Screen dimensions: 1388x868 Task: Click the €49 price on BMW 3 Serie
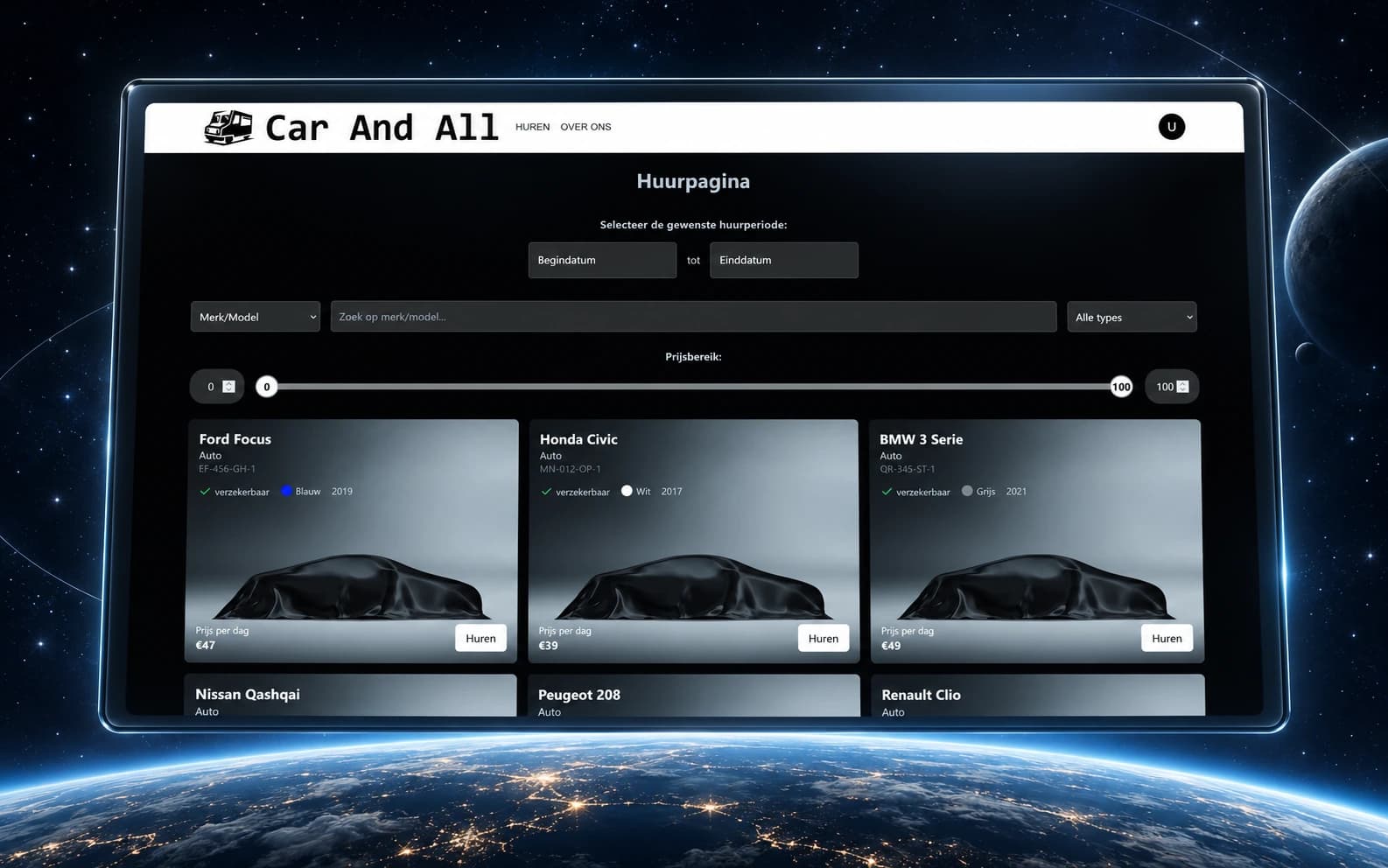(891, 645)
